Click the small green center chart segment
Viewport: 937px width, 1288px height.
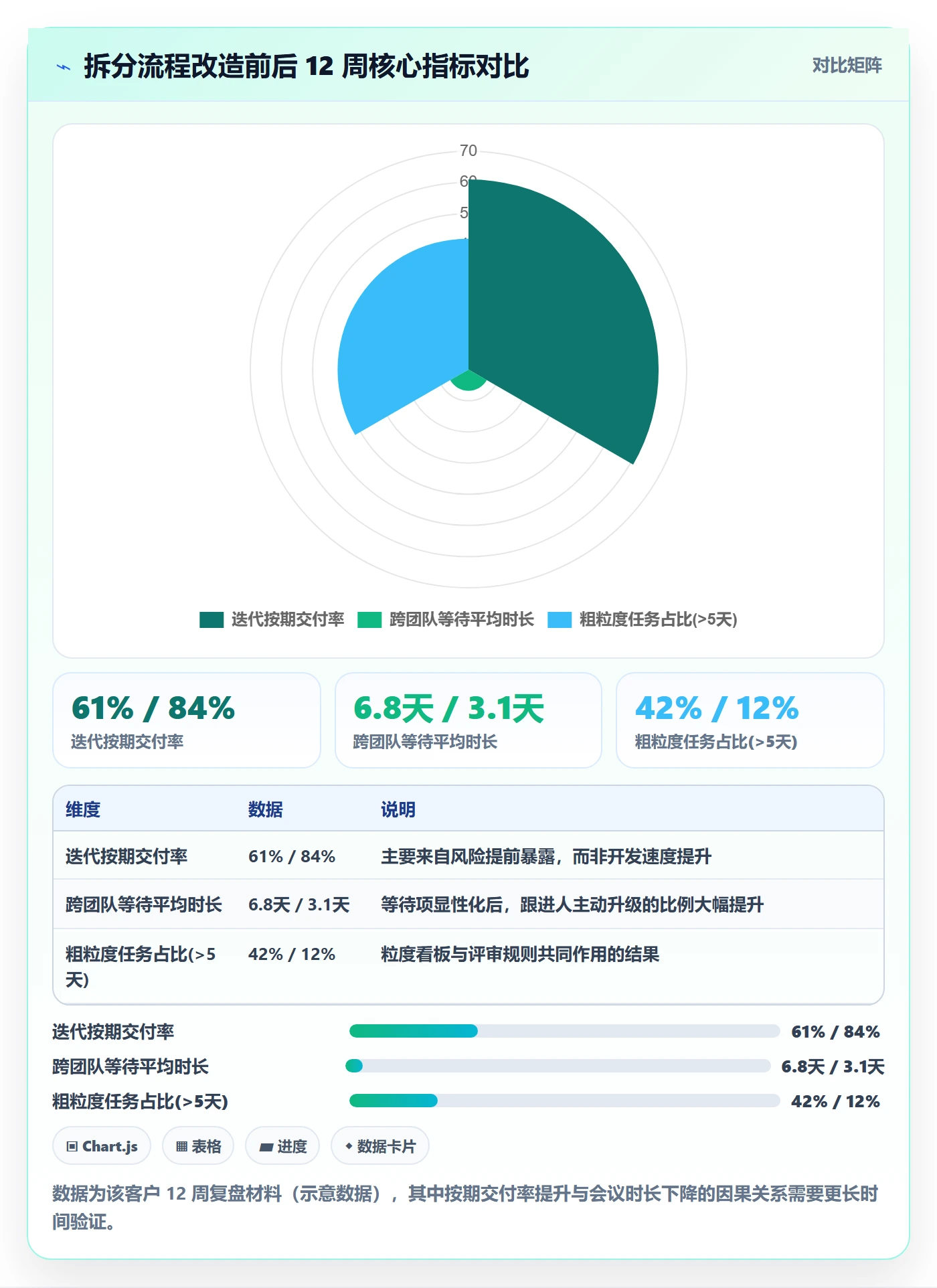(x=468, y=382)
